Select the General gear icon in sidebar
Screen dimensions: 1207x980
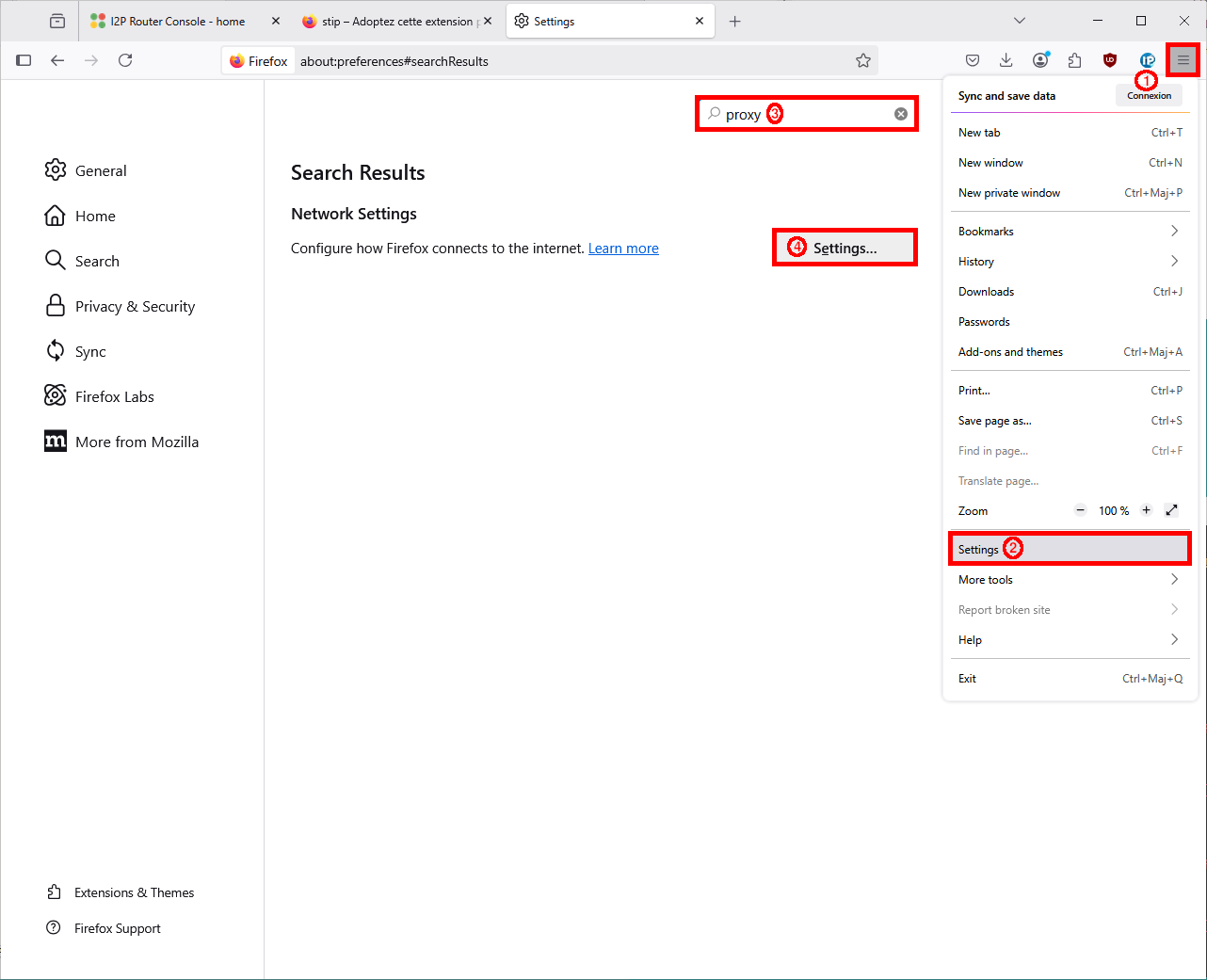coord(56,170)
